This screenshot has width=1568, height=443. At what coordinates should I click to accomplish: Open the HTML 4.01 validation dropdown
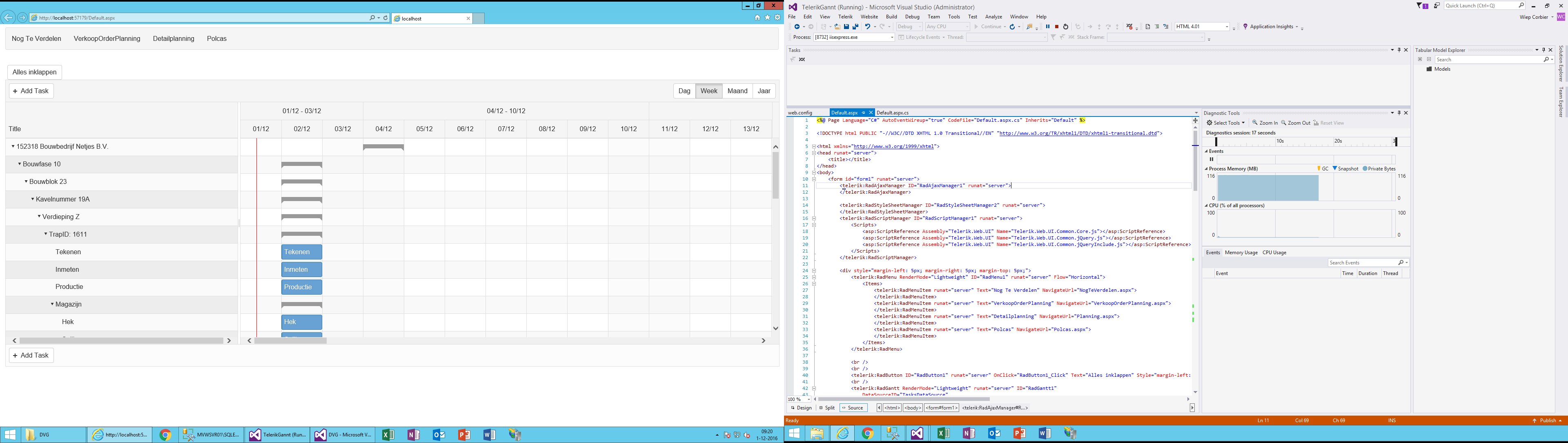[x=1227, y=27]
